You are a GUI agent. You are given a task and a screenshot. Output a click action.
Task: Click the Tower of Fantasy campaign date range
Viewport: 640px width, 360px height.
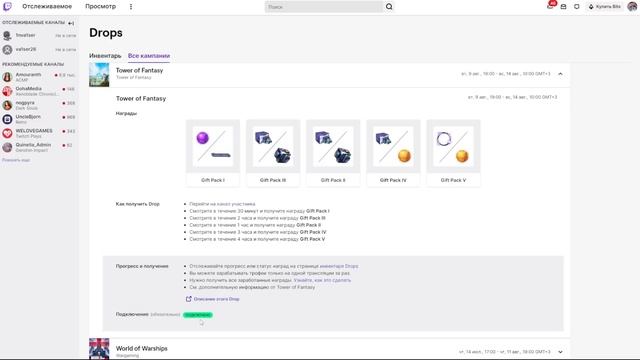coord(506,74)
